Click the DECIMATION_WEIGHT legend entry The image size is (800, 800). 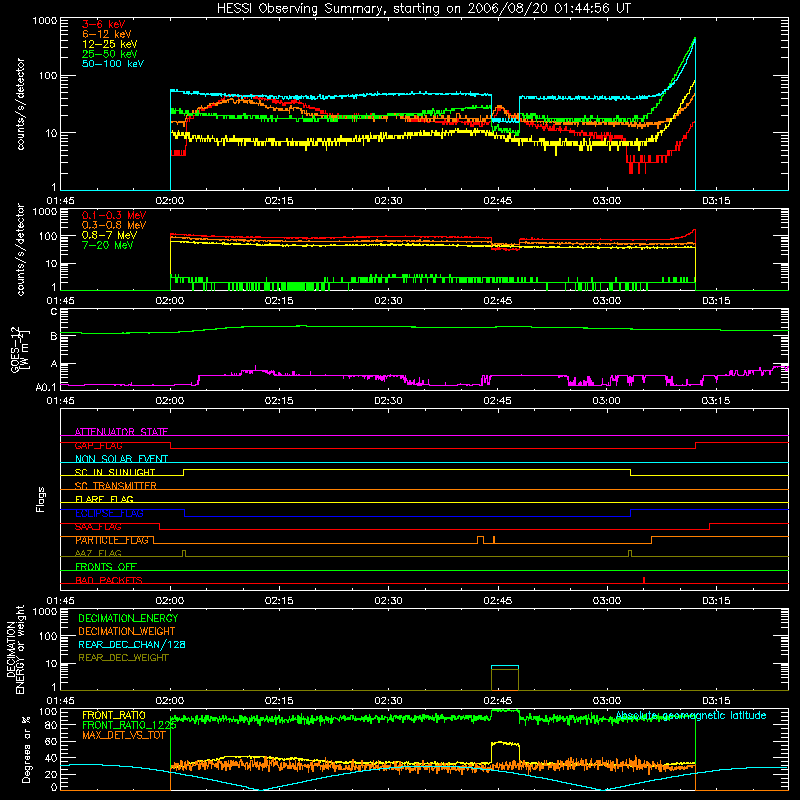pos(127,631)
